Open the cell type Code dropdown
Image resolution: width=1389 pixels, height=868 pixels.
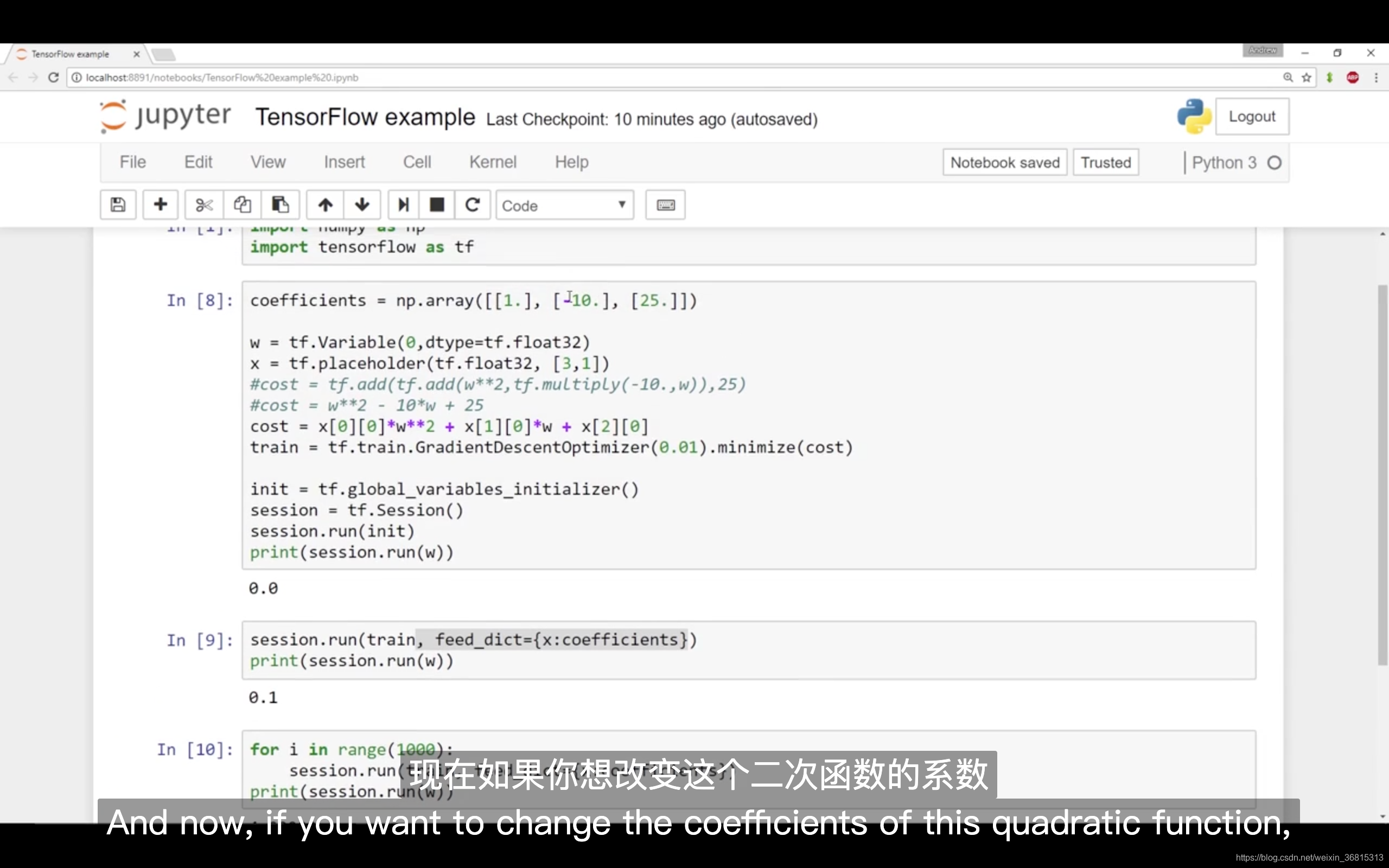pyautogui.click(x=565, y=205)
